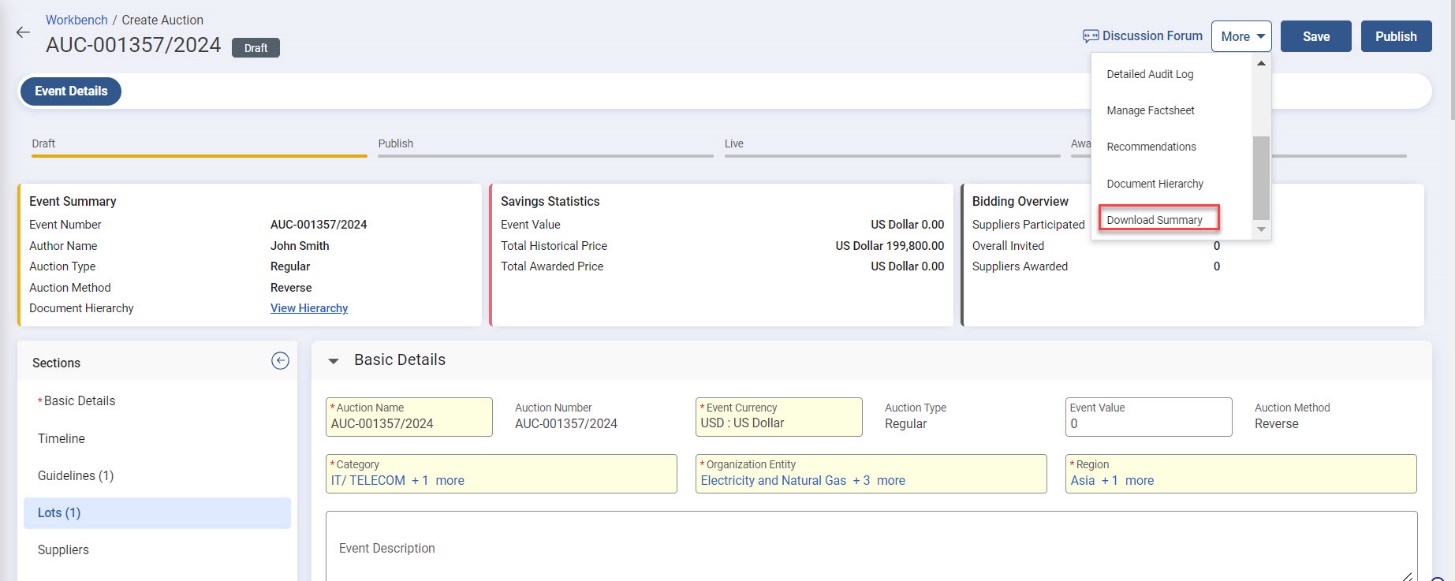Open the Discussion Forum

pyautogui.click(x=1142, y=36)
